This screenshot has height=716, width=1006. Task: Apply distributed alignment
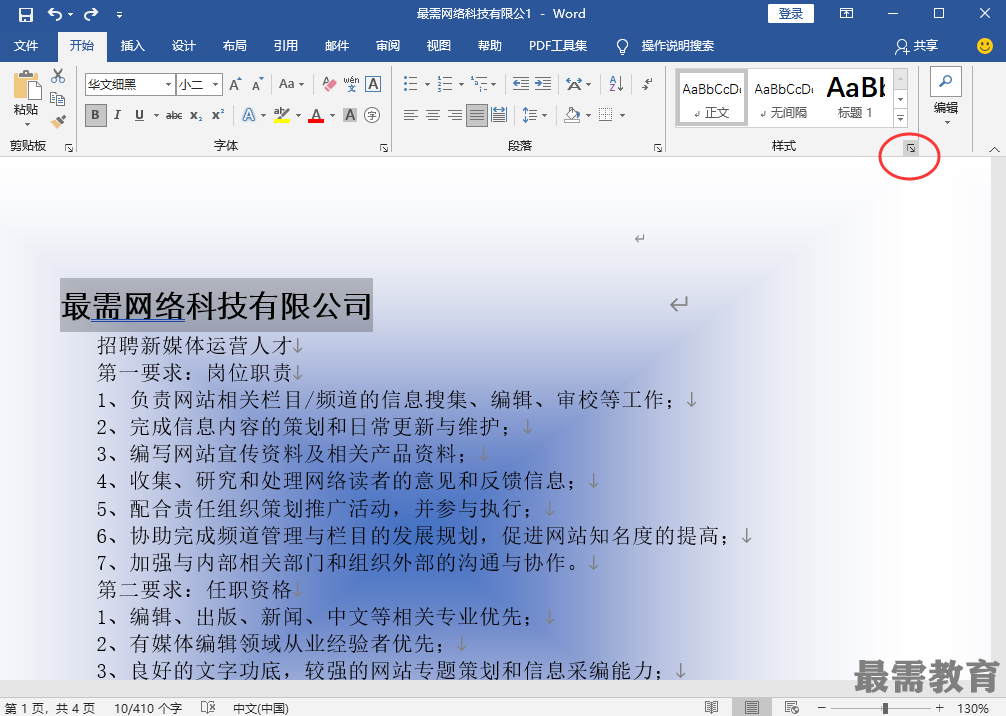point(499,115)
